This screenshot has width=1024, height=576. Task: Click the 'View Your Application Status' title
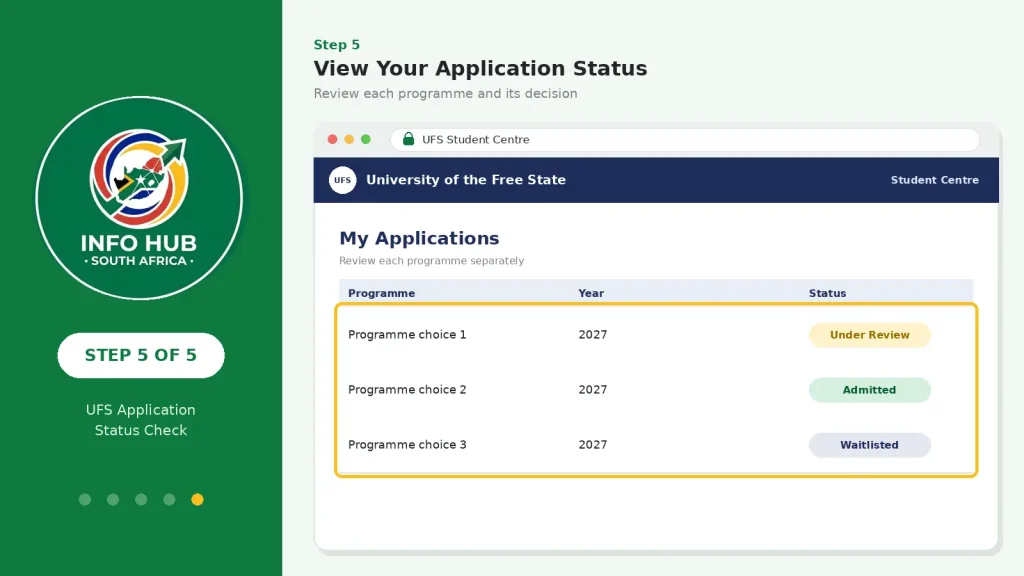pyautogui.click(x=480, y=68)
